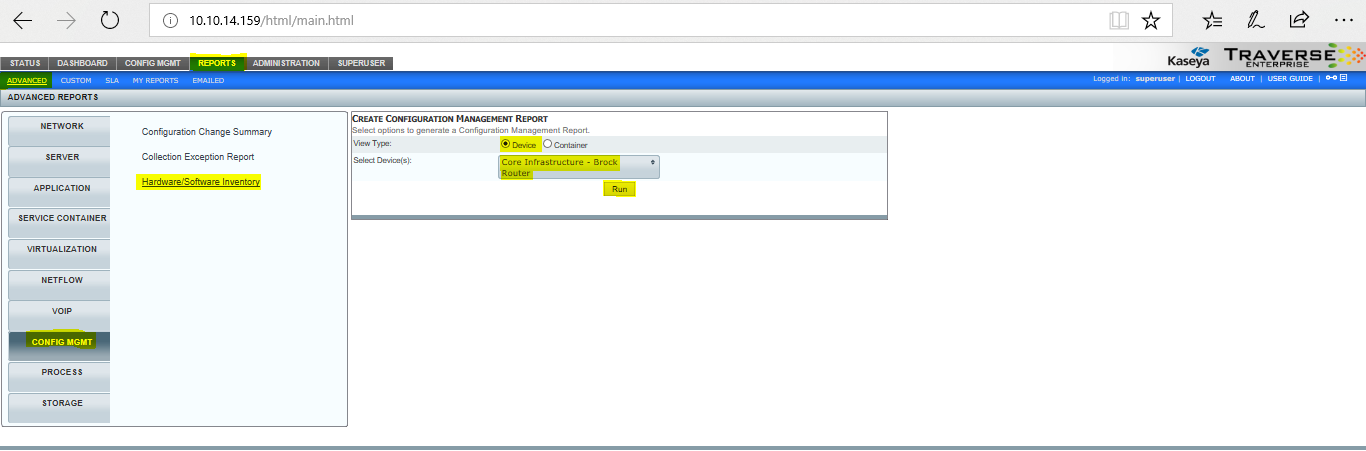This screenshot has height=451, width=1366.
Task: Open the SLA reports submenu
Action: 112,80
